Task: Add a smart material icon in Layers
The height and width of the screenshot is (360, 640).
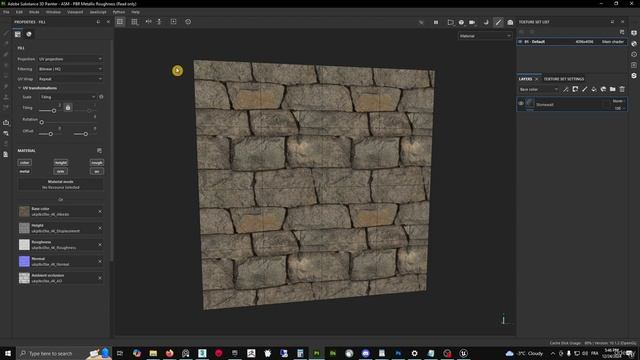Action: [603, 89]
